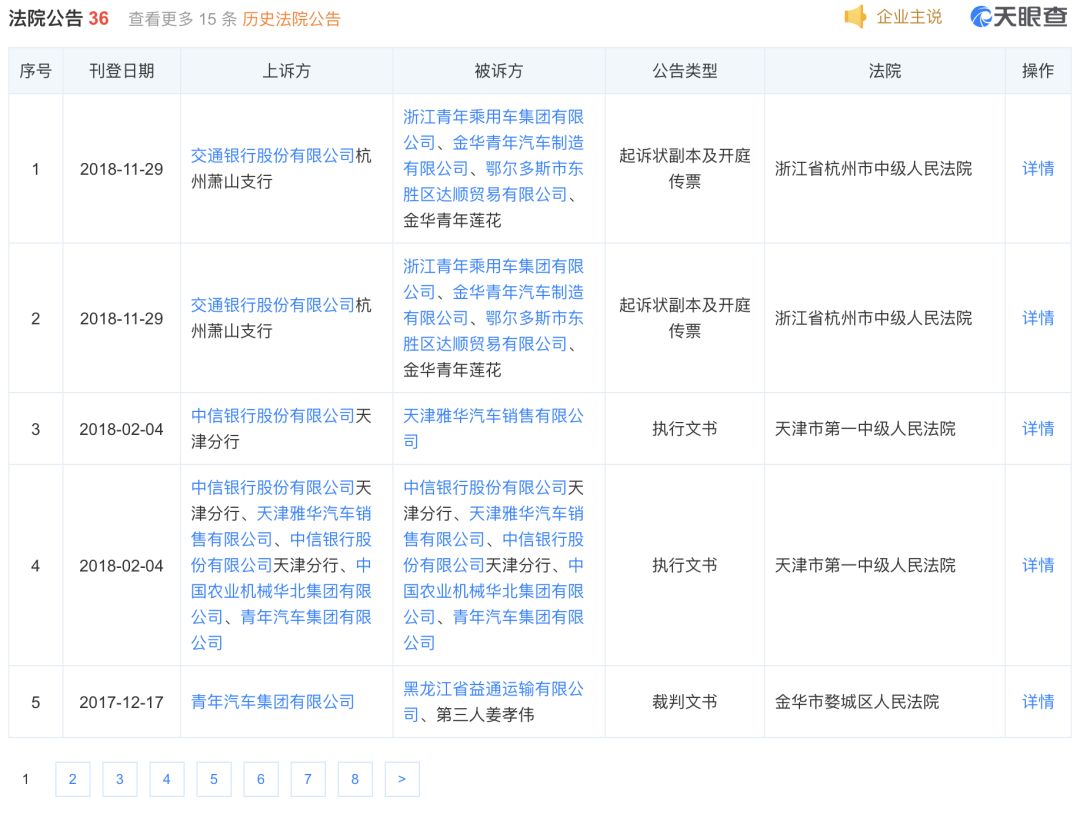The width and height of the screenshot is (1080, 824).
Task: Select 裁判文书 announcement type cell
Action: (685, 701)
